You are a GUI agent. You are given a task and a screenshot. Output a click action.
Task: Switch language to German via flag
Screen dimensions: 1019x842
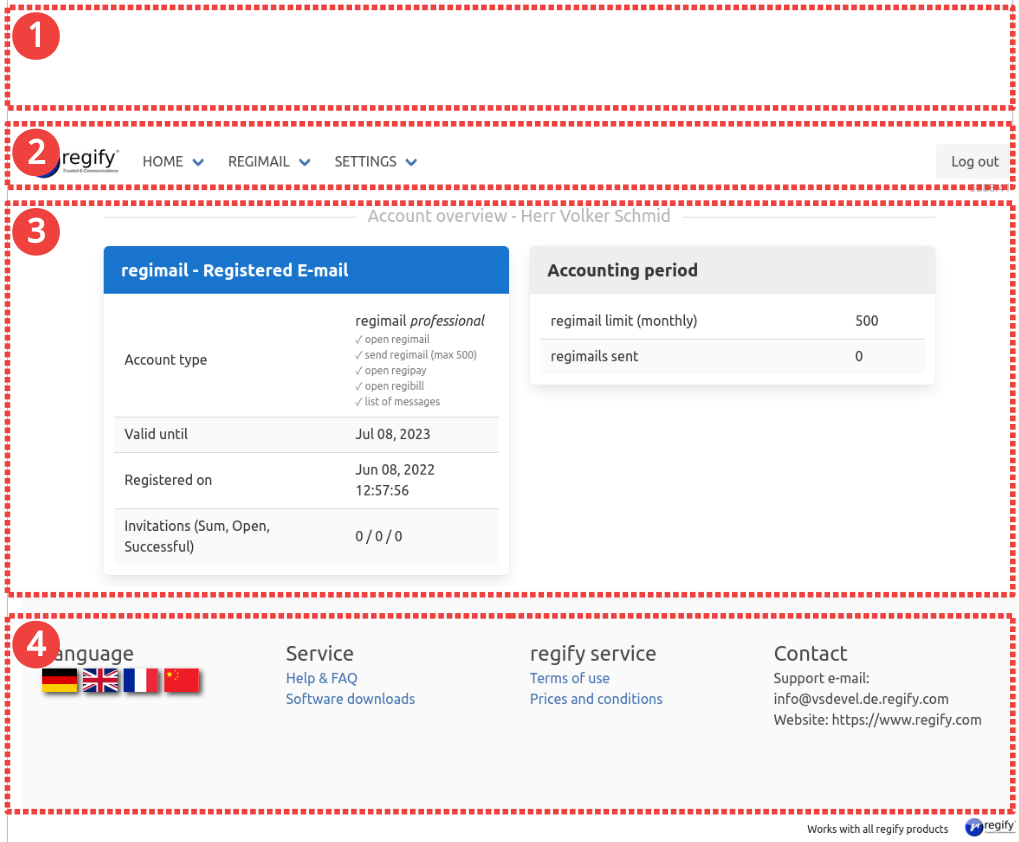(59, 680)
